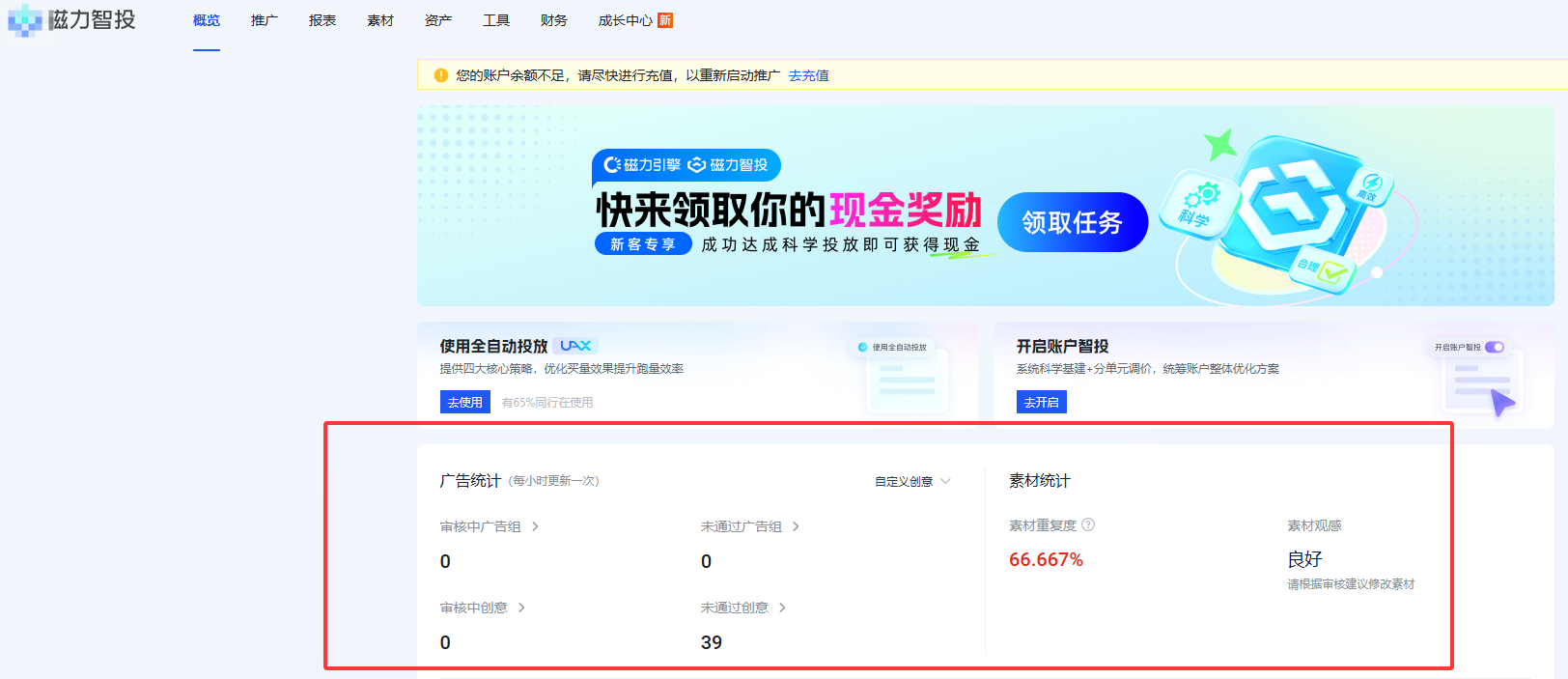The width and height of the screenshot is (1568, 679).
Task: Expand the 未通过广告组 chevron
Action: point(796,526)
